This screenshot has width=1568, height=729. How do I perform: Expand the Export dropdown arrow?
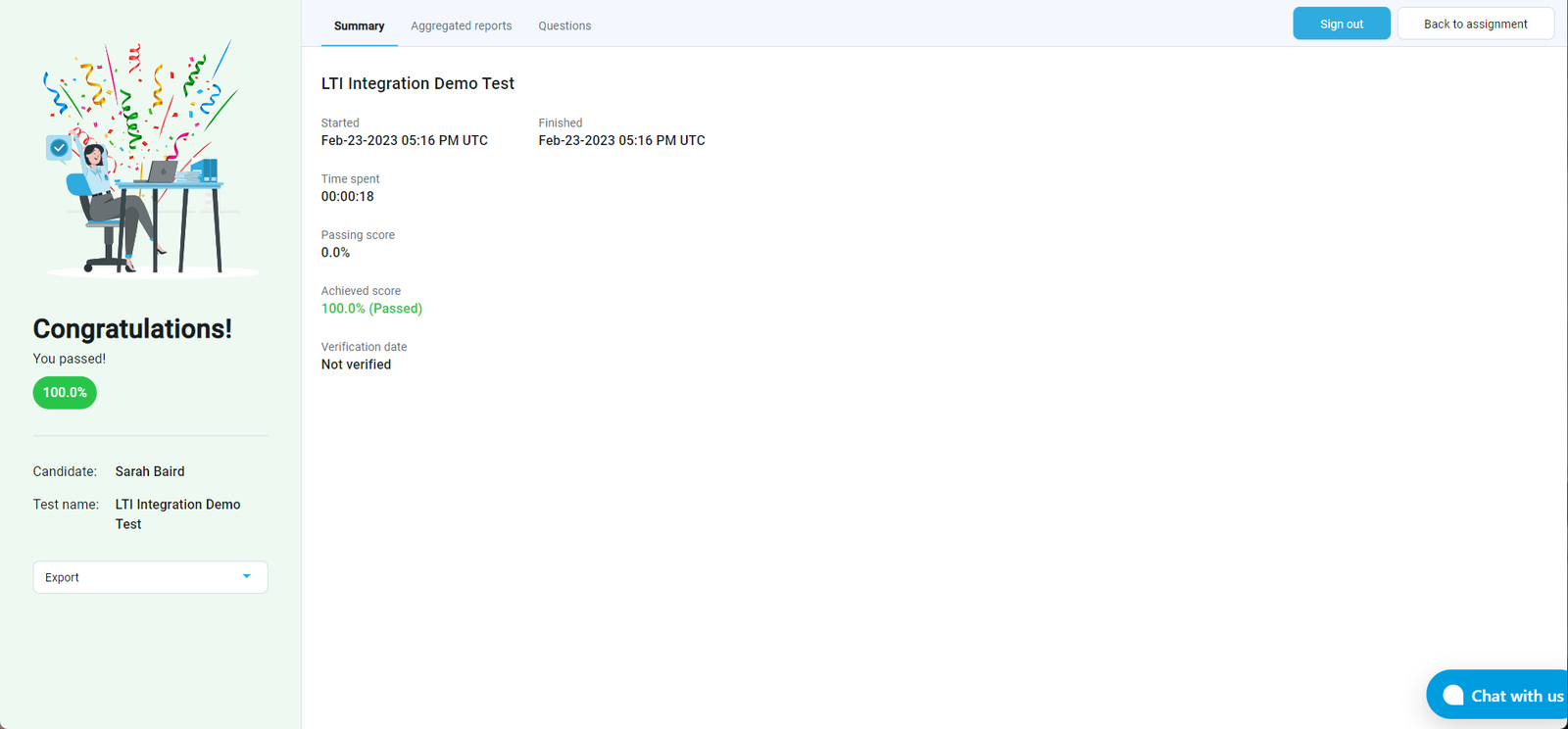pos(247,577)
